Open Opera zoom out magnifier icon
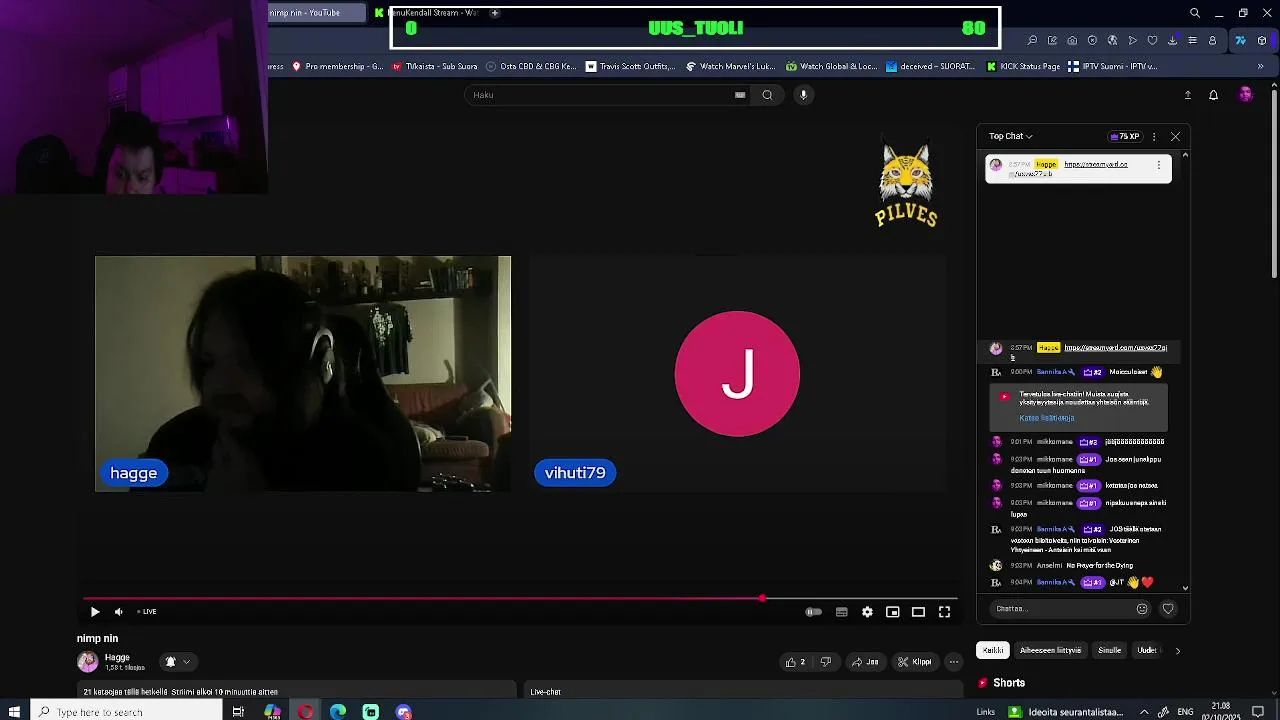 [x=1032, y=40]
